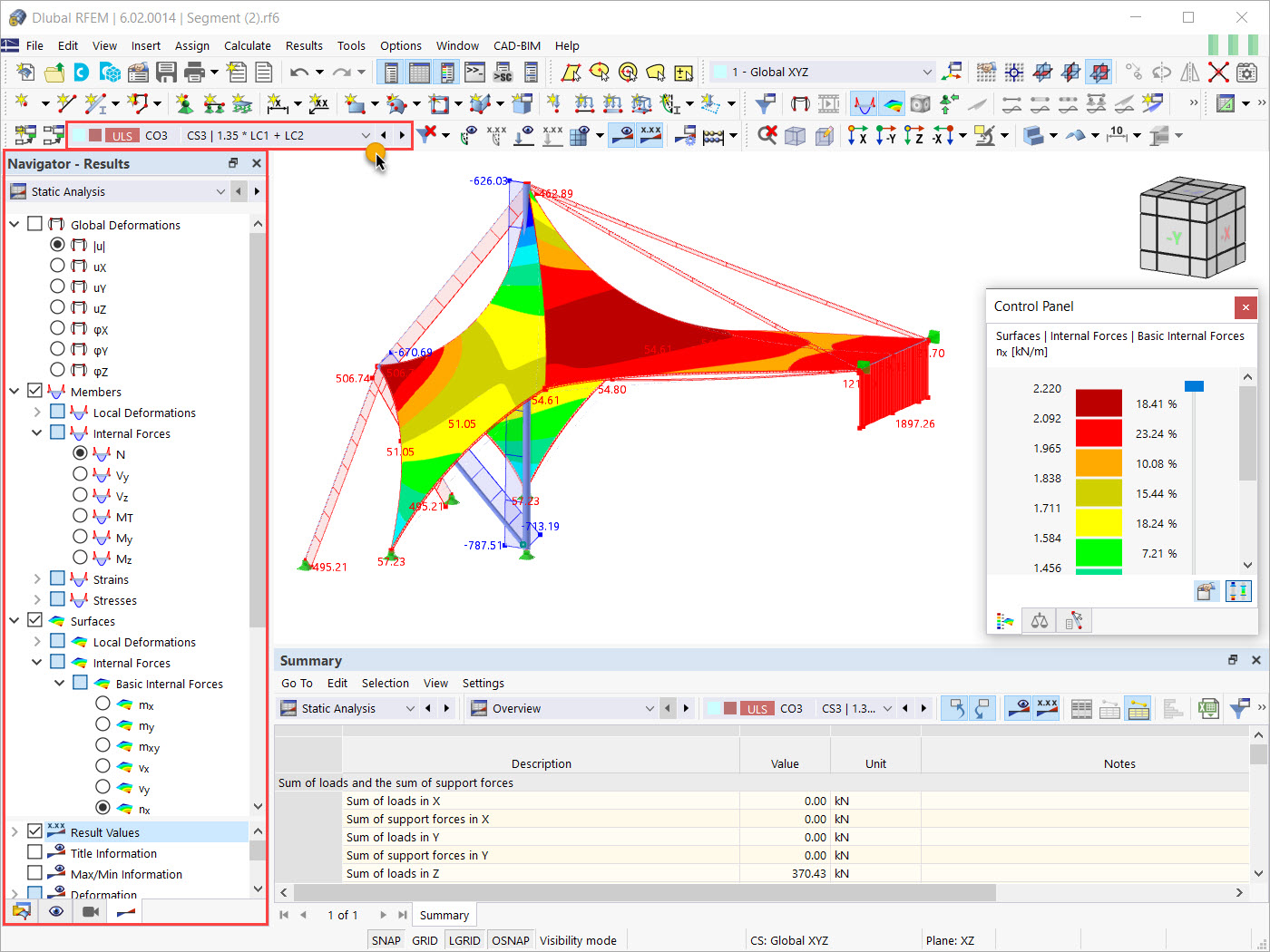
Task: Select the Vy member force radio button
Action: [80, 474]
